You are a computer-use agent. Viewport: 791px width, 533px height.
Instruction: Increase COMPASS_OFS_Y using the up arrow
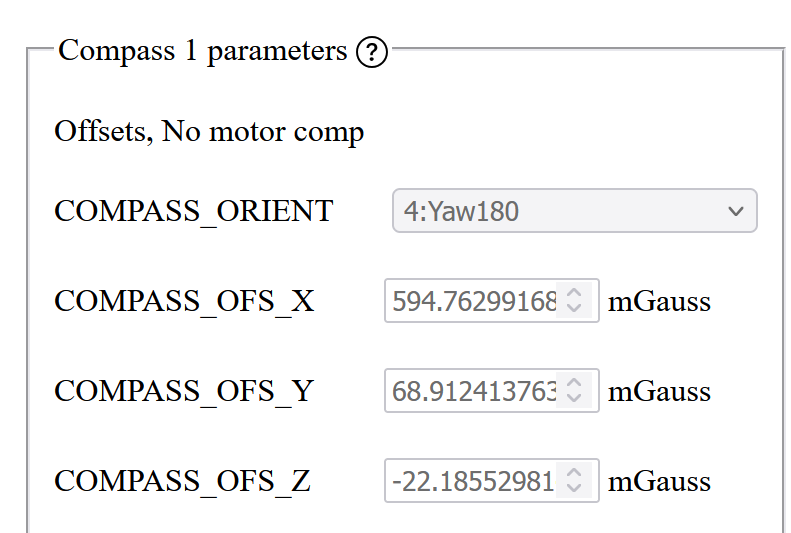[574, 383]
